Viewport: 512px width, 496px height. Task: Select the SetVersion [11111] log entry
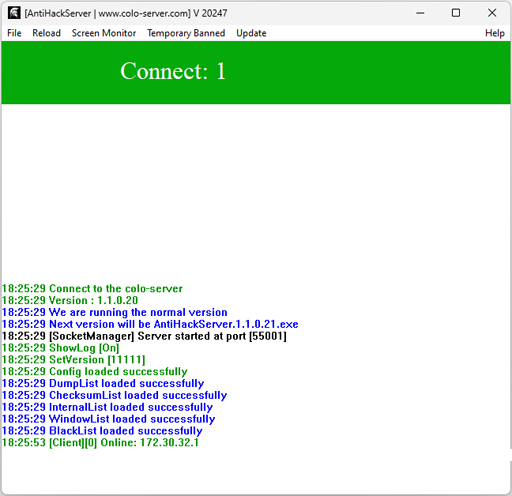74,360
